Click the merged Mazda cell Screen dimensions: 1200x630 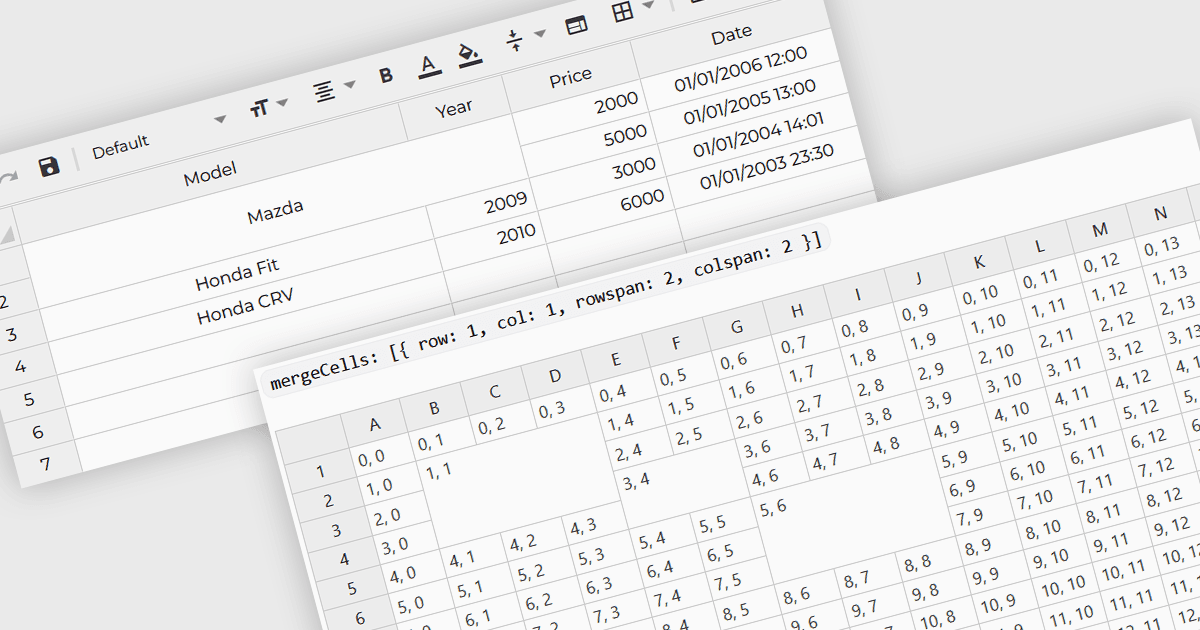[x=275, y=209]
